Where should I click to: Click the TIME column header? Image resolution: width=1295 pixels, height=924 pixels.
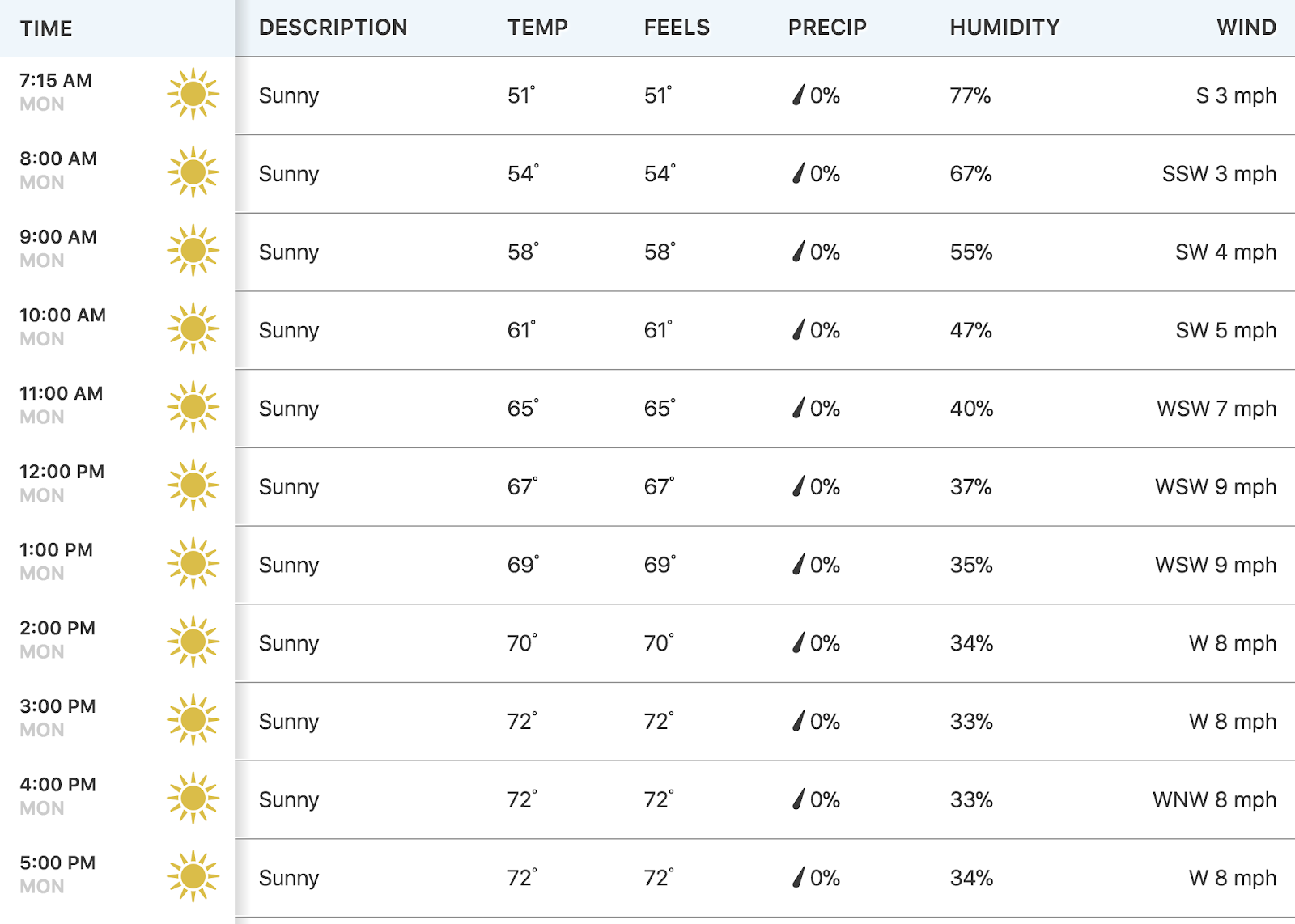(46, 28)
